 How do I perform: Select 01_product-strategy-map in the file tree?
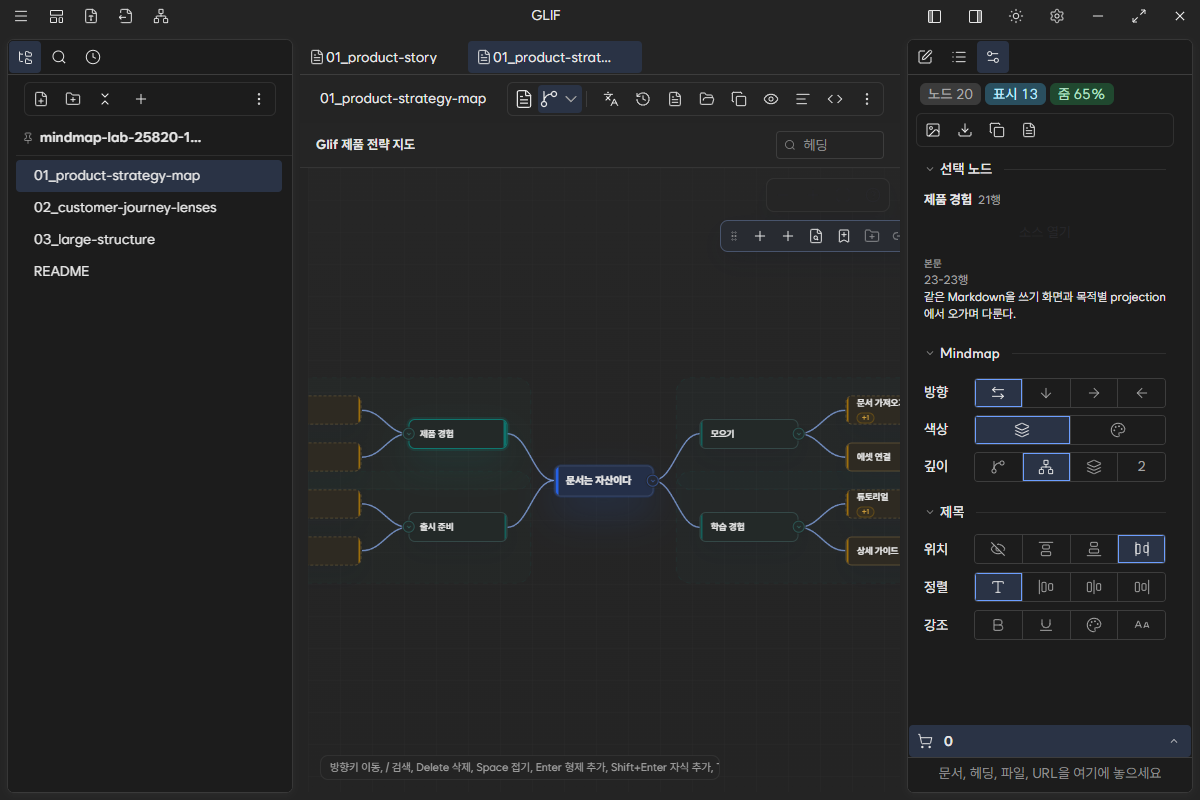point(149,175)
